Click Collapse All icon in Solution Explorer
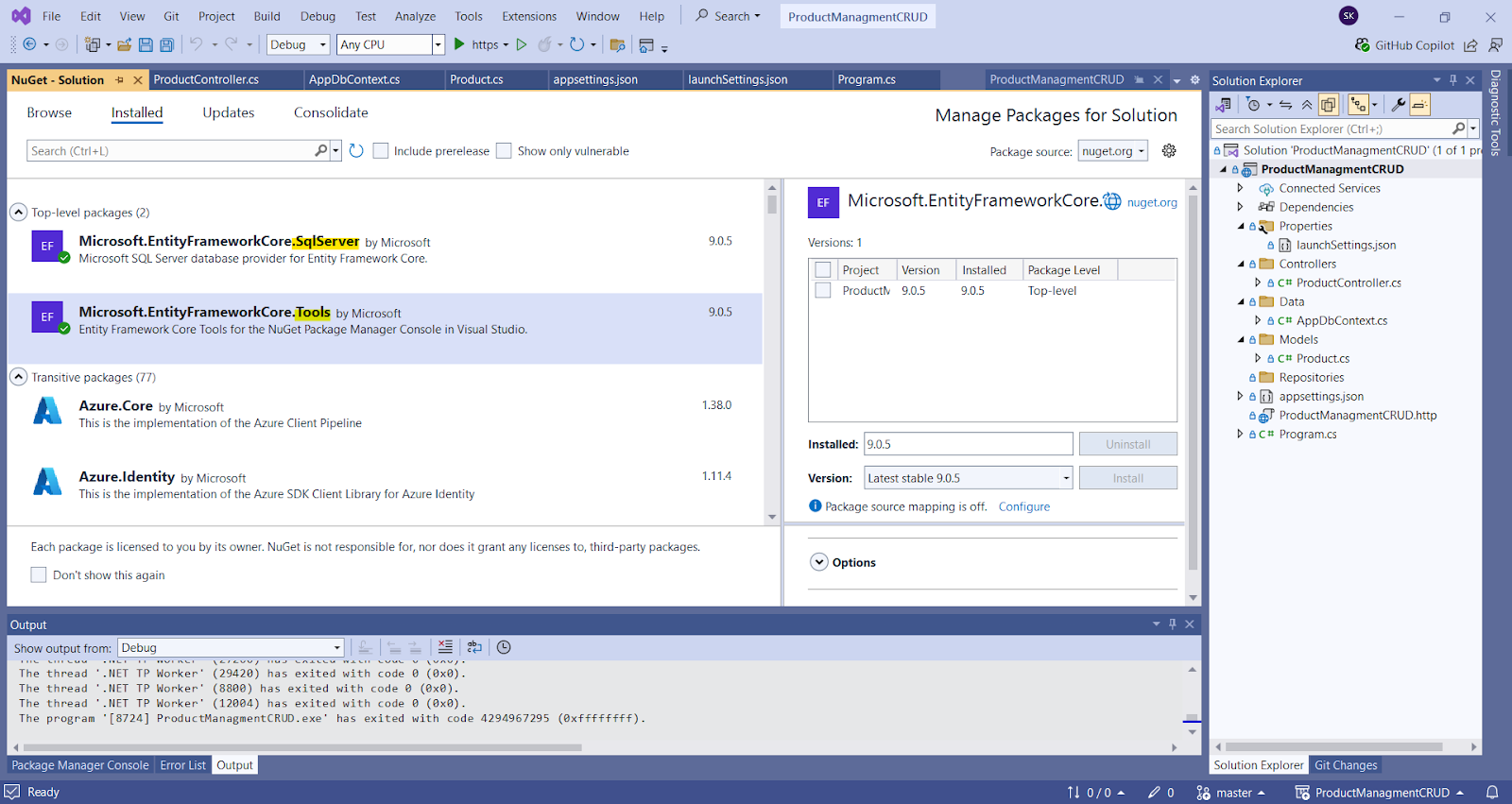 (x=1307, y=105)
